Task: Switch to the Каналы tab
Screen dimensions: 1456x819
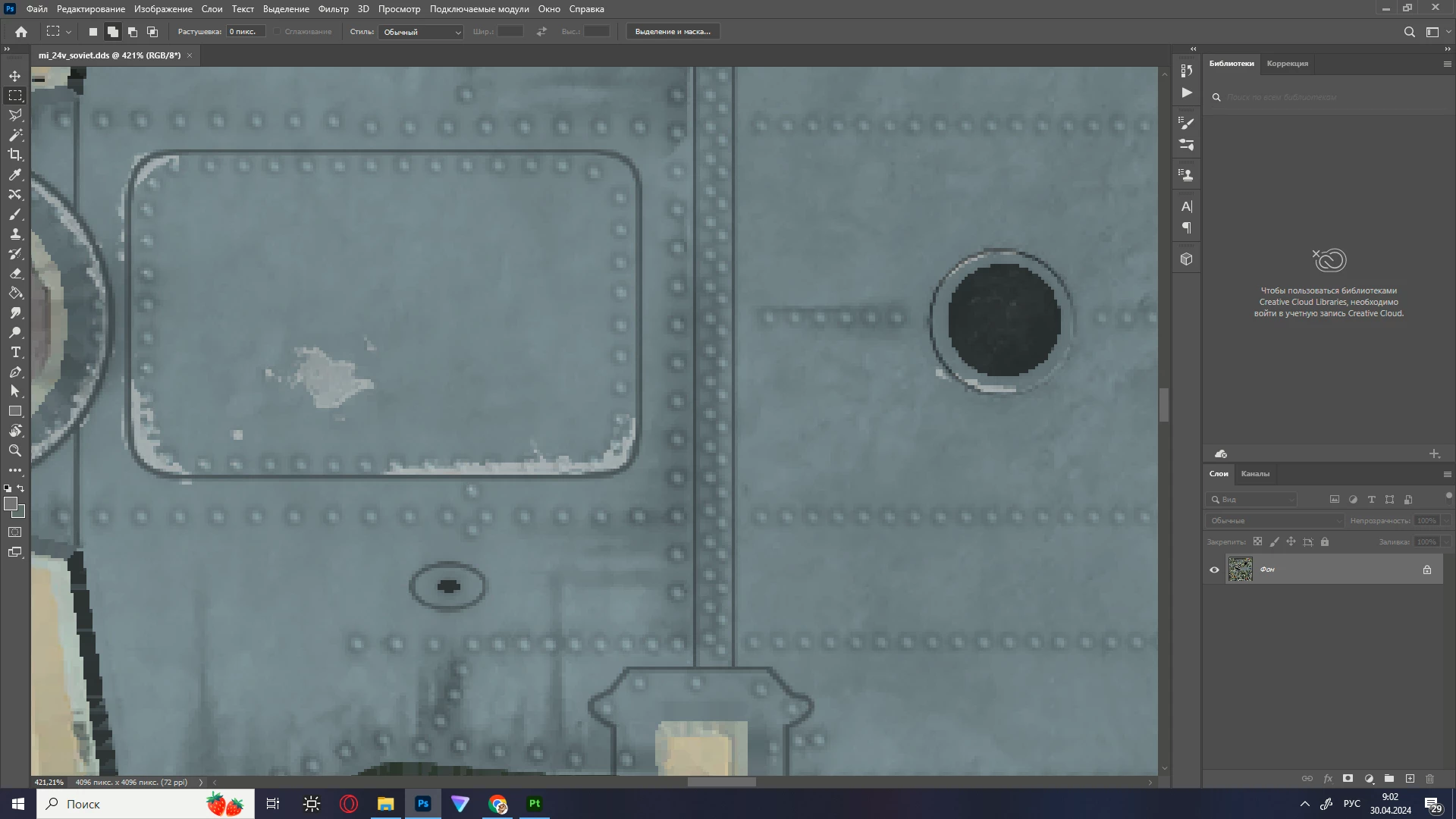Action: pos(1254,474)
